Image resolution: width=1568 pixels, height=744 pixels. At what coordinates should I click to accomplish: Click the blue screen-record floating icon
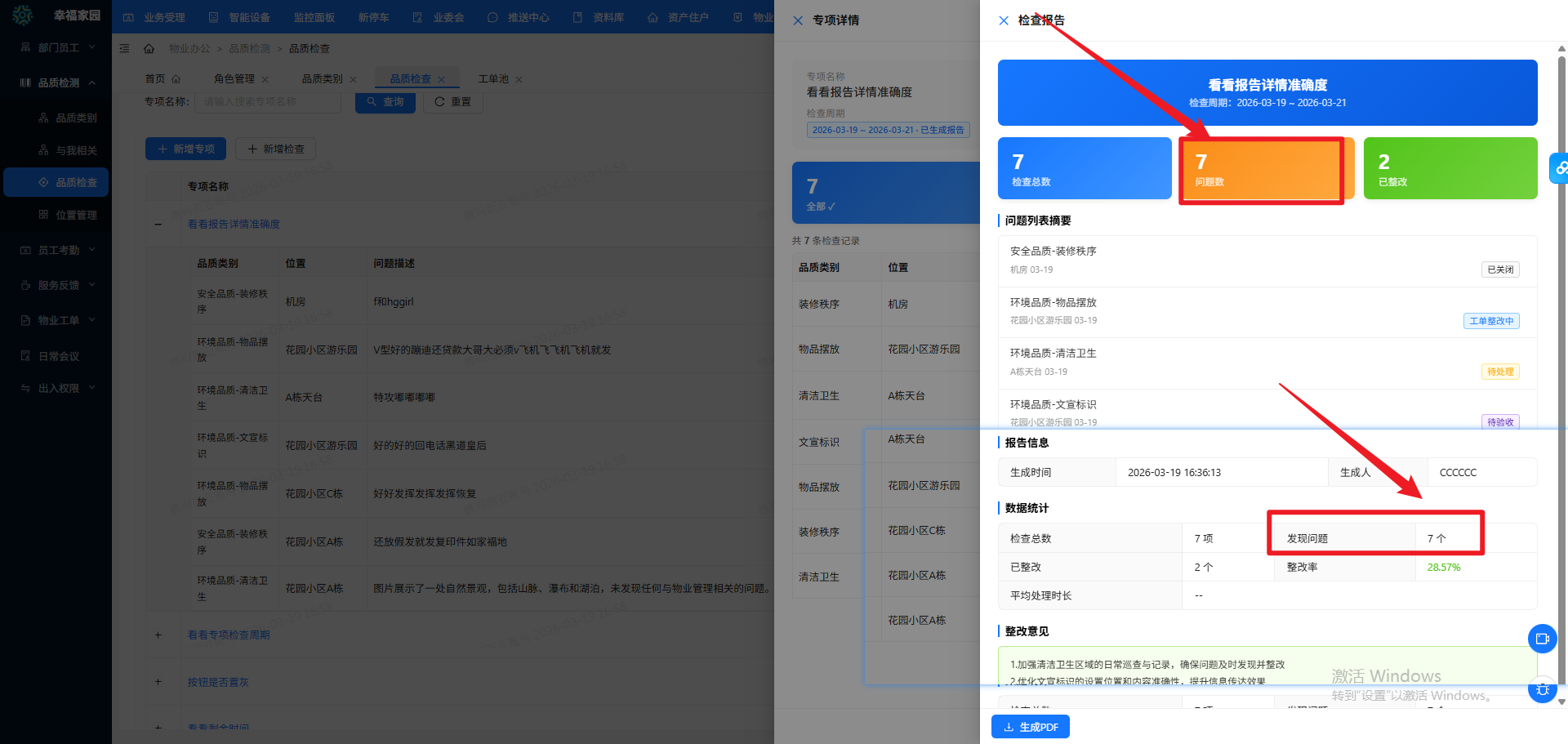click(x=1542, y=639)
